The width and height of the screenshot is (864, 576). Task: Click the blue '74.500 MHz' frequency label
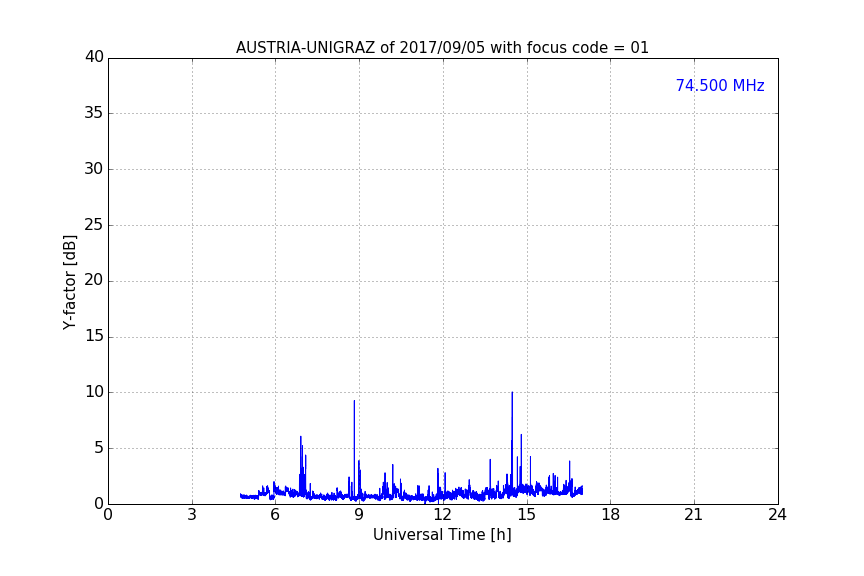[720, 86]
